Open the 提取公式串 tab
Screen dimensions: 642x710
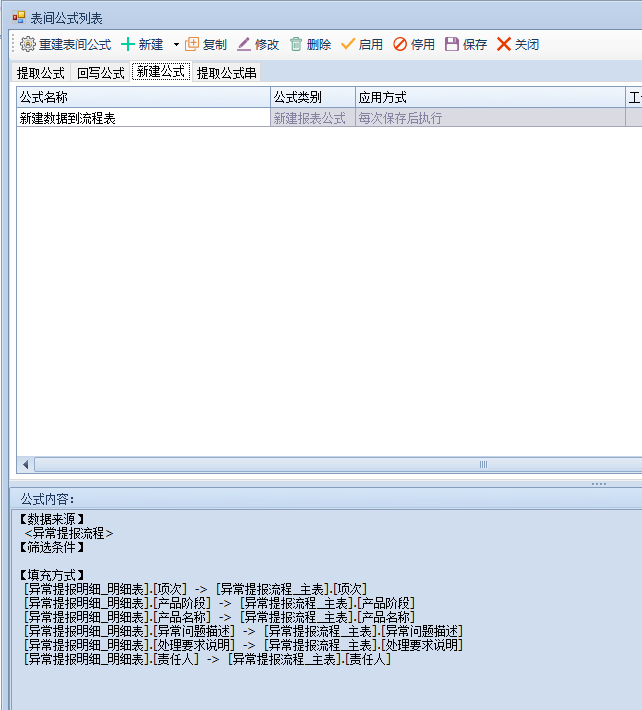coord(226,73)
